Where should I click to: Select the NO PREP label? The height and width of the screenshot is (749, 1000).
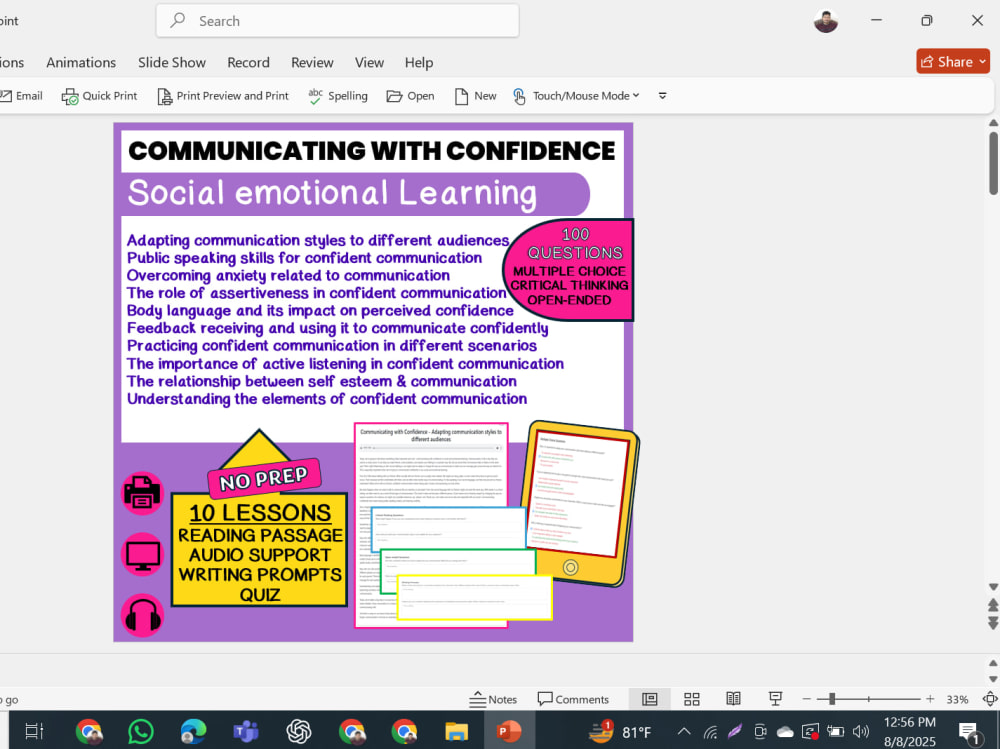coord(263,478)
